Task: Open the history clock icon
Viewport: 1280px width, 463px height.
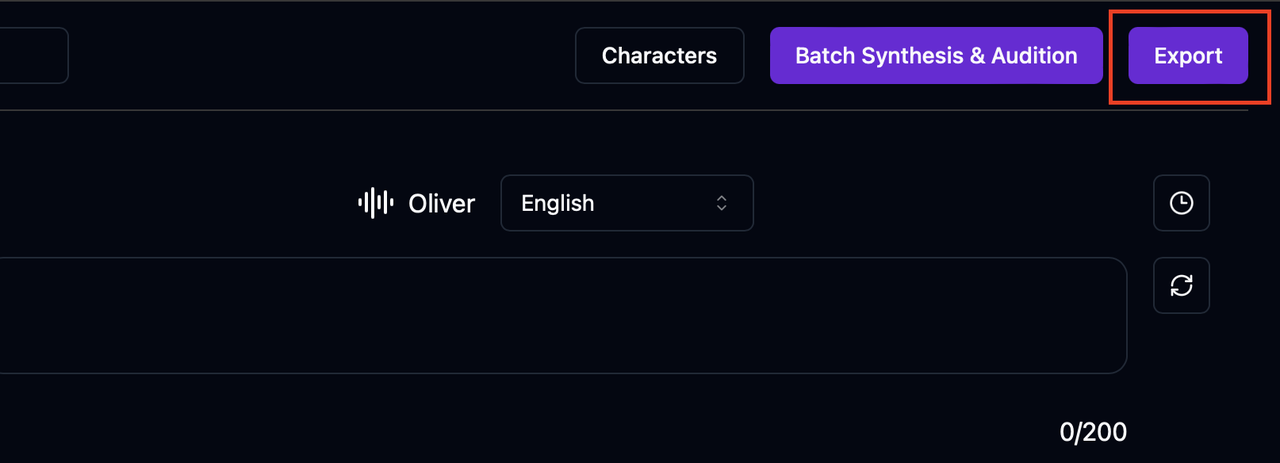Action: (1181, 203)
